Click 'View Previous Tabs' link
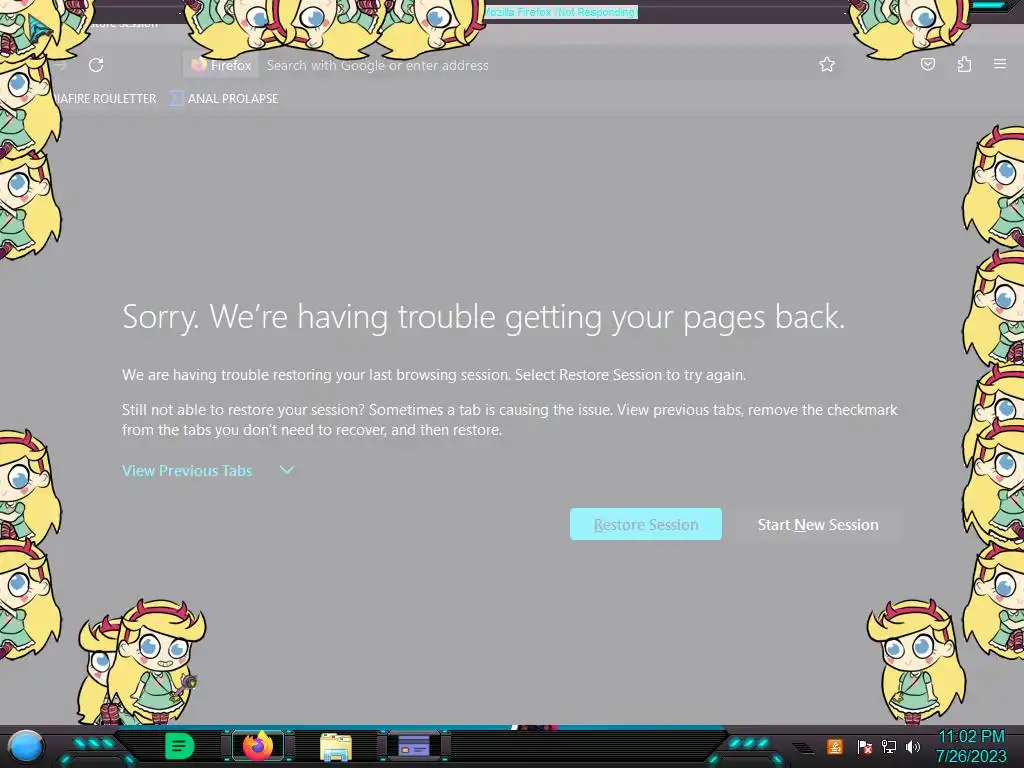1024x768 pixels. [187, 470]
